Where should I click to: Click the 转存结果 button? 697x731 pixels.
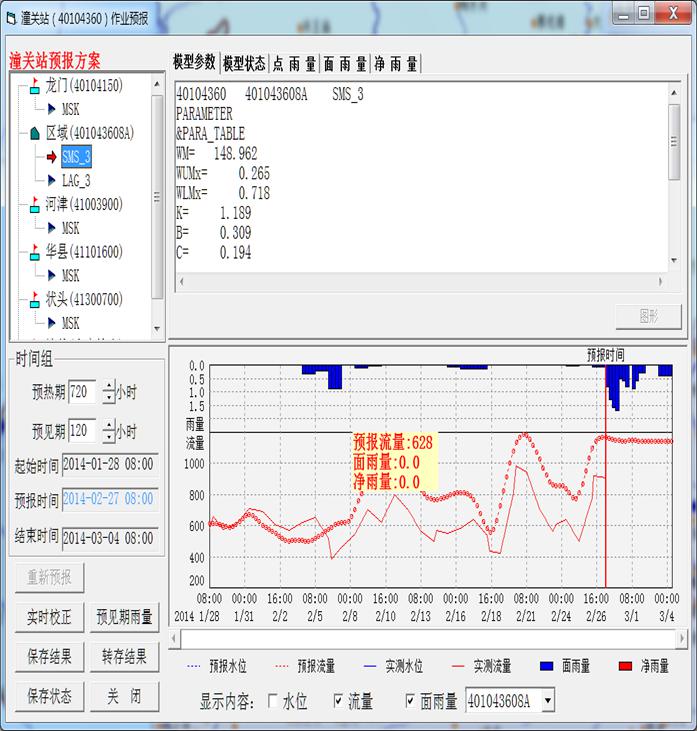(124, 657)
